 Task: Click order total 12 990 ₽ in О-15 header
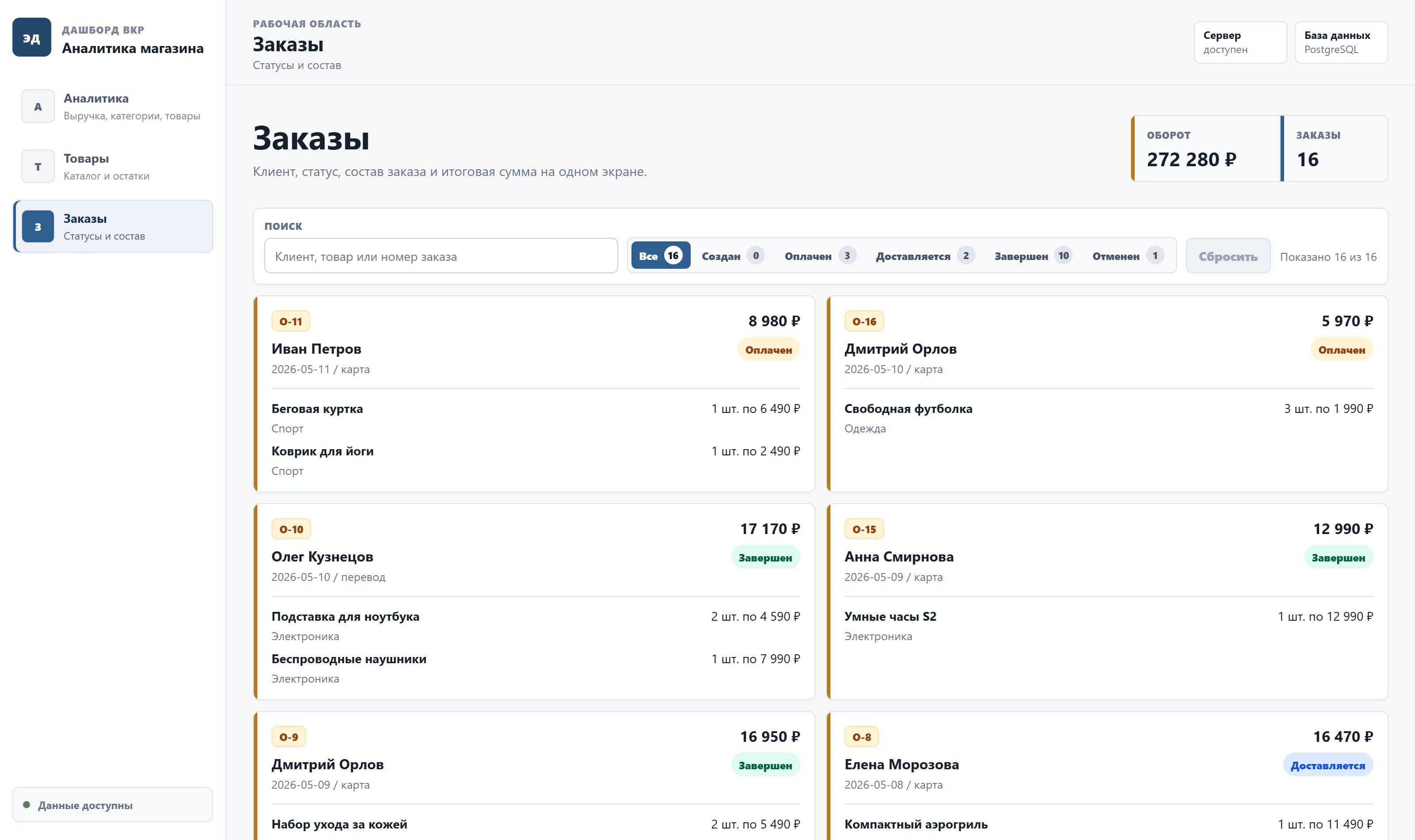[1343, 529]
